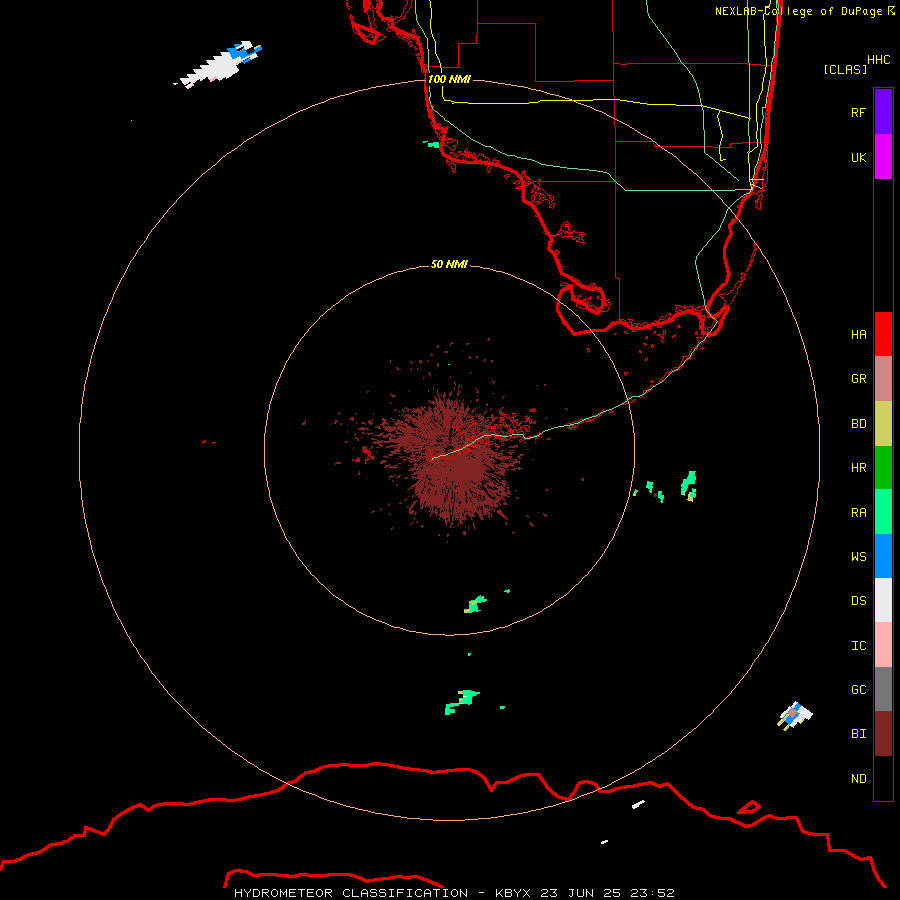The height and width of the screenshot is (900, 900).
Task: Click the DS legend label
Action: (858, 601)
